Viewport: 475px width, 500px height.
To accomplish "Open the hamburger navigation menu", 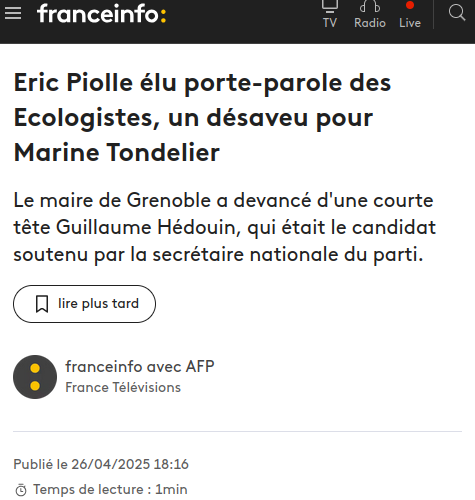I will point(13,14).
